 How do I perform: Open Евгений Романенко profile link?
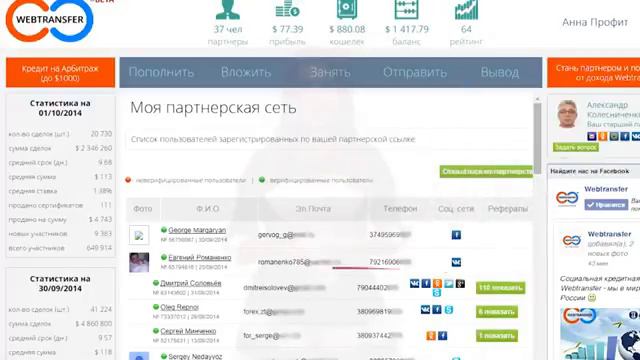point(200,258)
